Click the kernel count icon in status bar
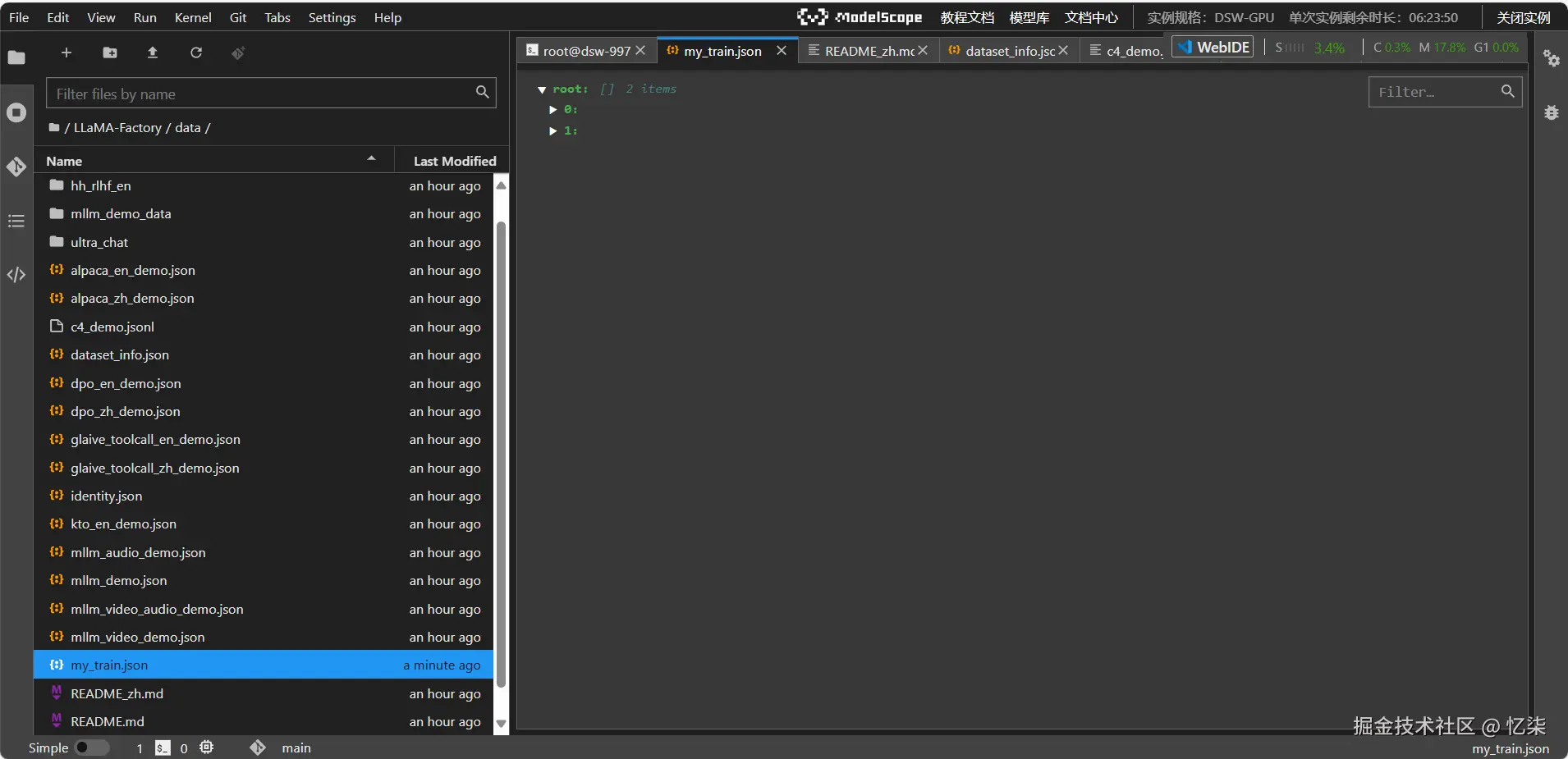The image size is (1568, 759). pyautogui.click(x=207, y=748)
